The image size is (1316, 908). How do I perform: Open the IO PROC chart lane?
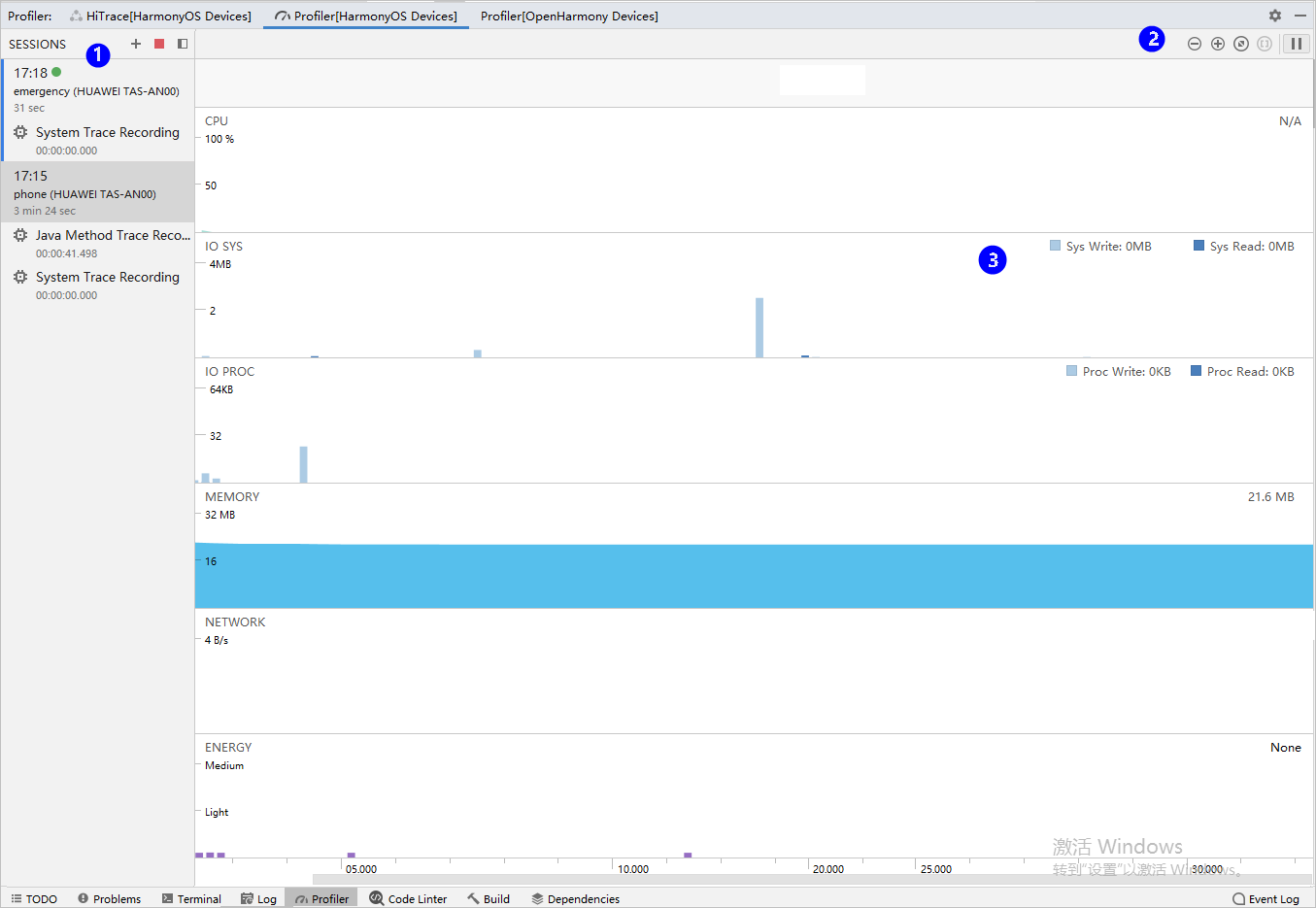coord(754,420)
